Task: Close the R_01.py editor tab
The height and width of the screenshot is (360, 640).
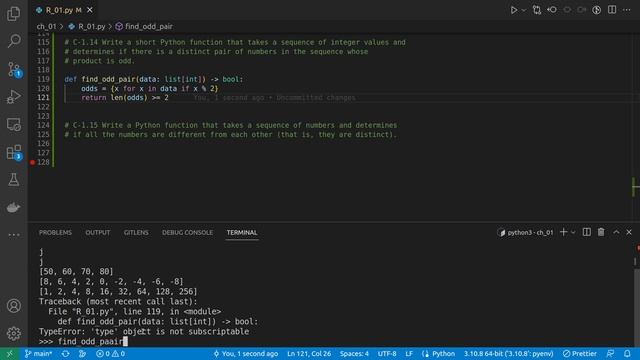Action: click(x=90, y=10)
